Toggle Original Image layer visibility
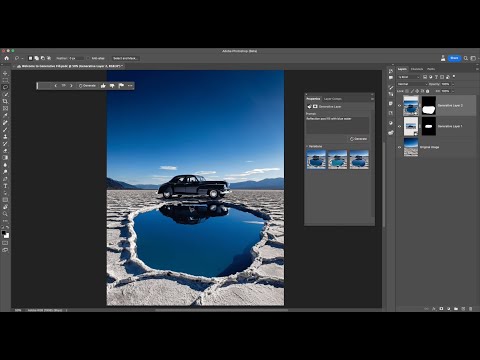The height and width of the screenshot is (360, 480). coord(400,147)
